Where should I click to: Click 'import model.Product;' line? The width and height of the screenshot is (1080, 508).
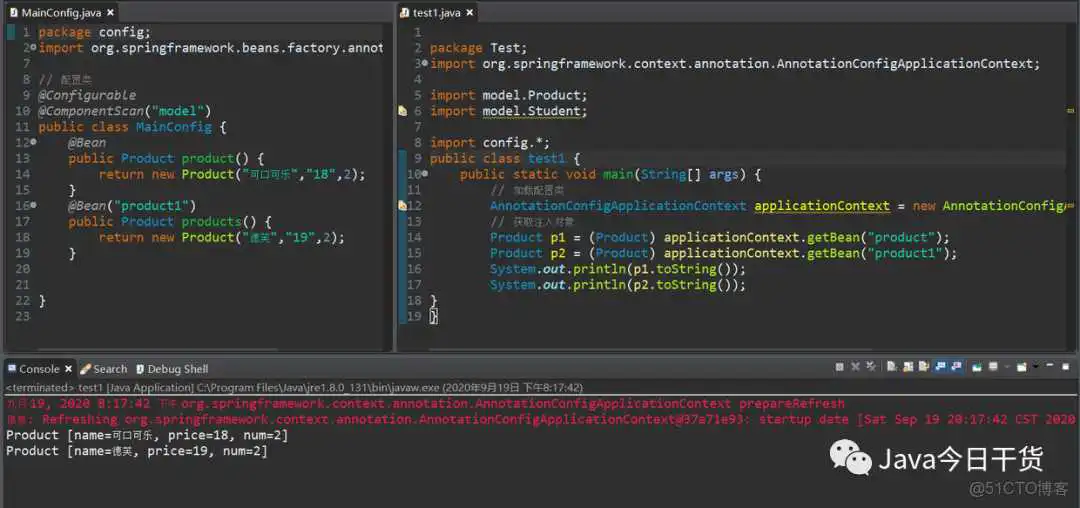tap(510, 95)
